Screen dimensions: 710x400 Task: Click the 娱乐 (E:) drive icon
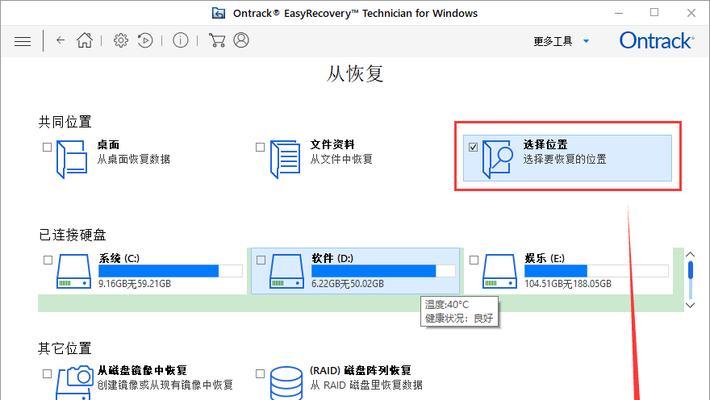pos(499,271)
